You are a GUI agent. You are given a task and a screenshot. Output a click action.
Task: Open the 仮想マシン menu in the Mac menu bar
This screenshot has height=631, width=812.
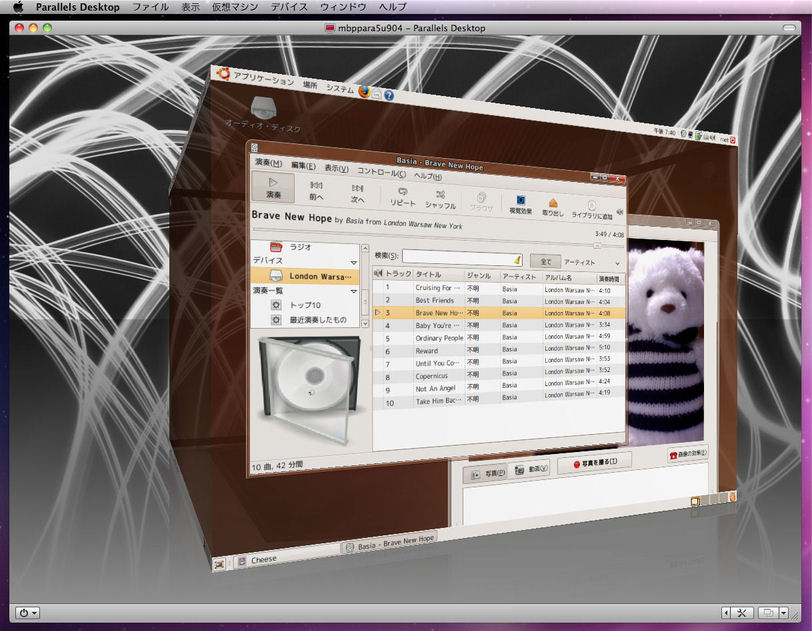[x=235, y=7]
